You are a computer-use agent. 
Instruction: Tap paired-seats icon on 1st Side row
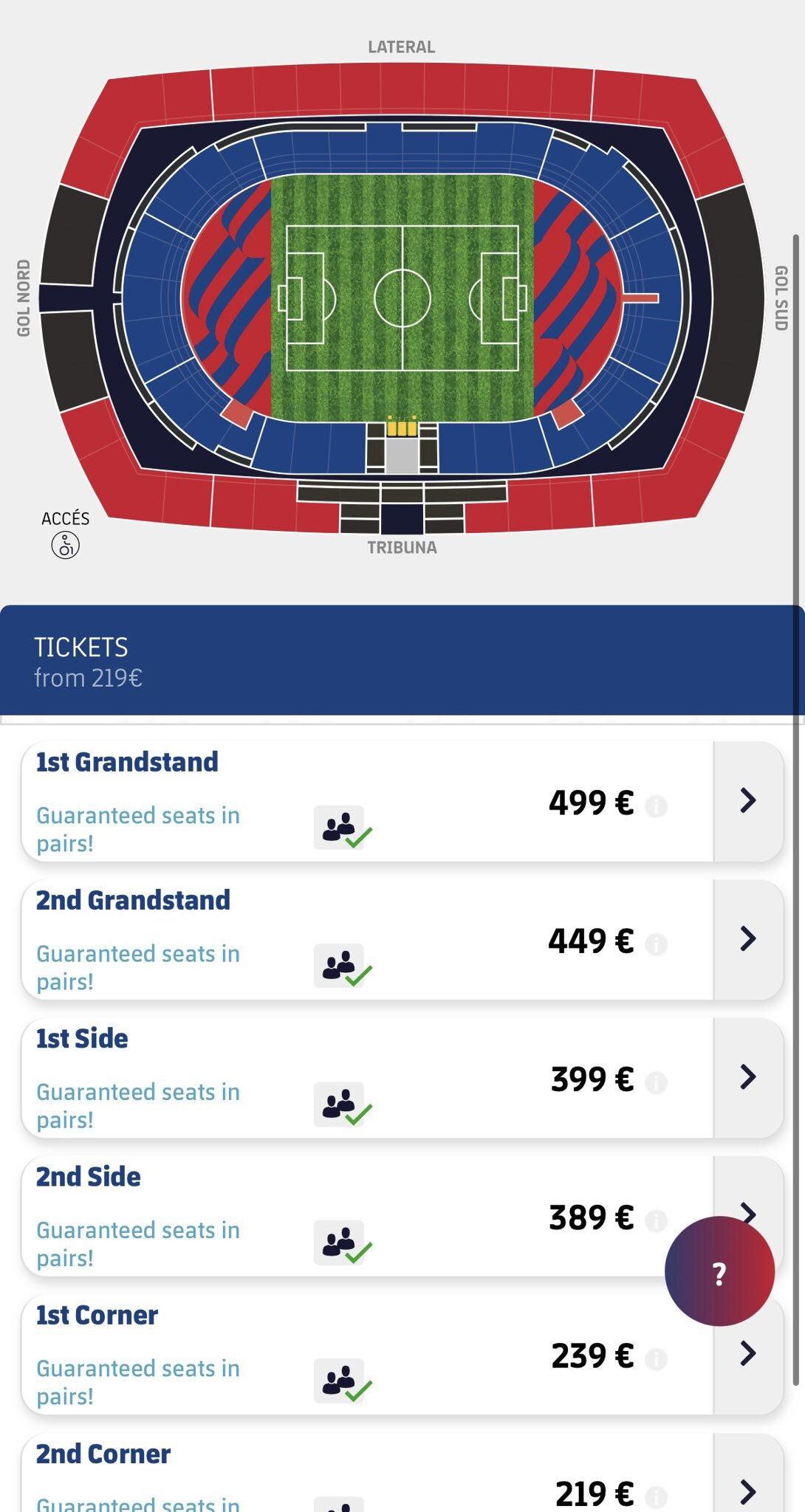pyautogui.click(x=342, y=1105)
